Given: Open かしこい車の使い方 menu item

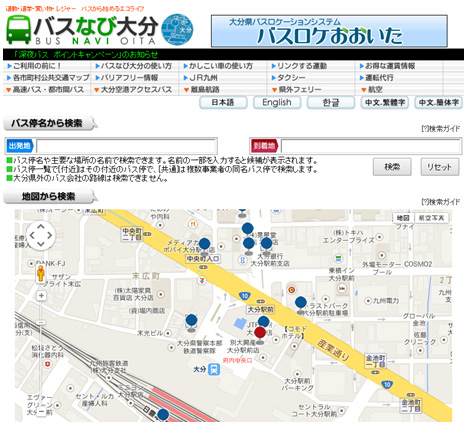Looking at the screenshot, I should (218, 66).
